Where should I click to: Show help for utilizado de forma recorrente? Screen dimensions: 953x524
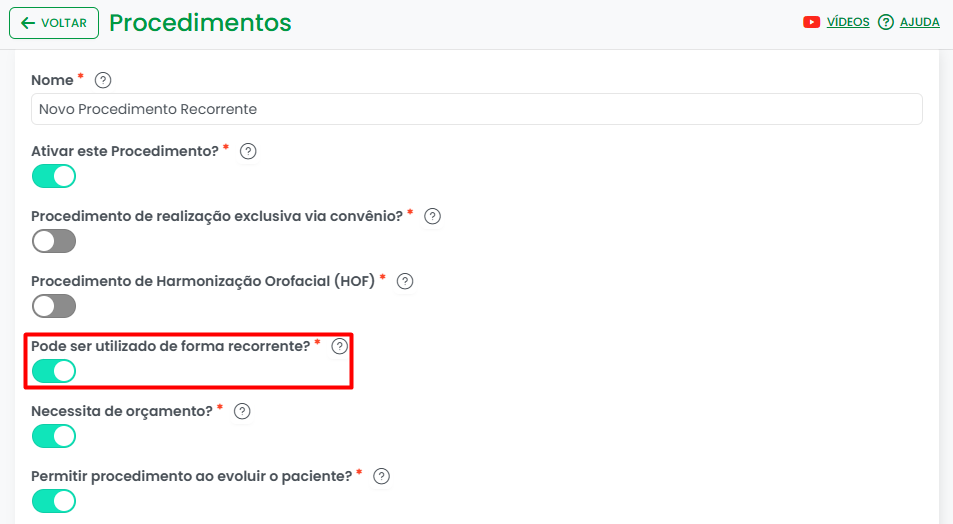pos(340,346)
